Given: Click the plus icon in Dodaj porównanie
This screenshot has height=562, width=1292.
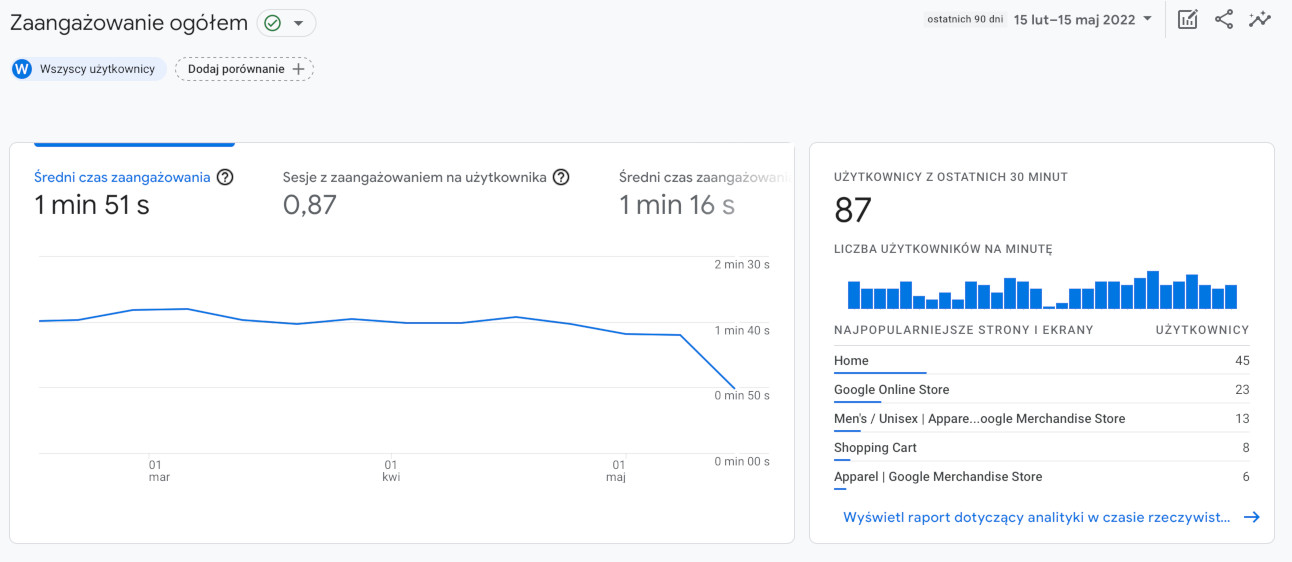Looking at the screenshot, I should [297, 69].
